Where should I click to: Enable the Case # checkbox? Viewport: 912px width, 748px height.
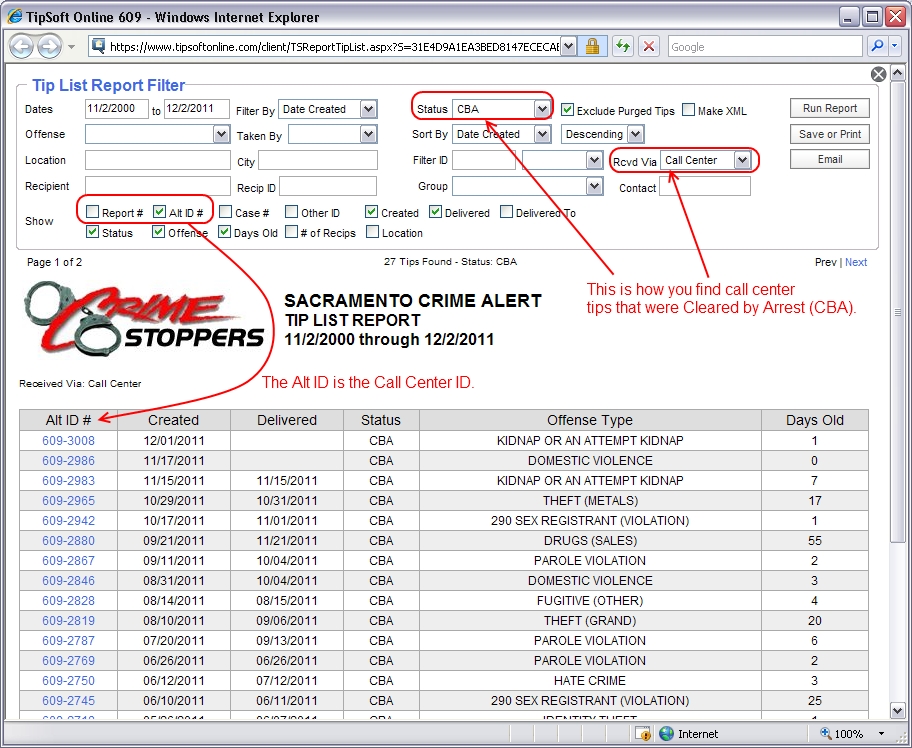(225, 212)
